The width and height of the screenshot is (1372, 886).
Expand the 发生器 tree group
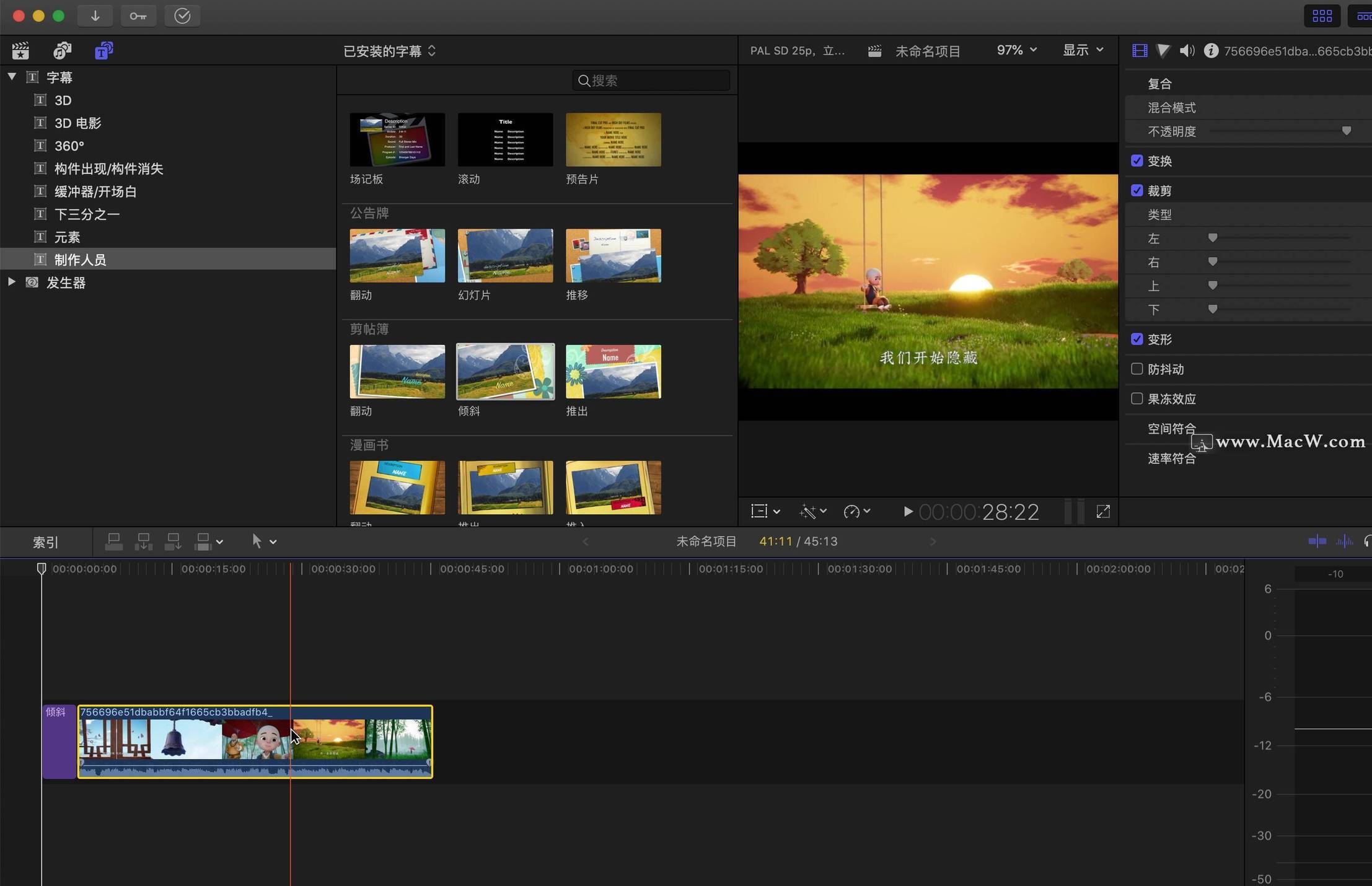click(x=12, y=283)
